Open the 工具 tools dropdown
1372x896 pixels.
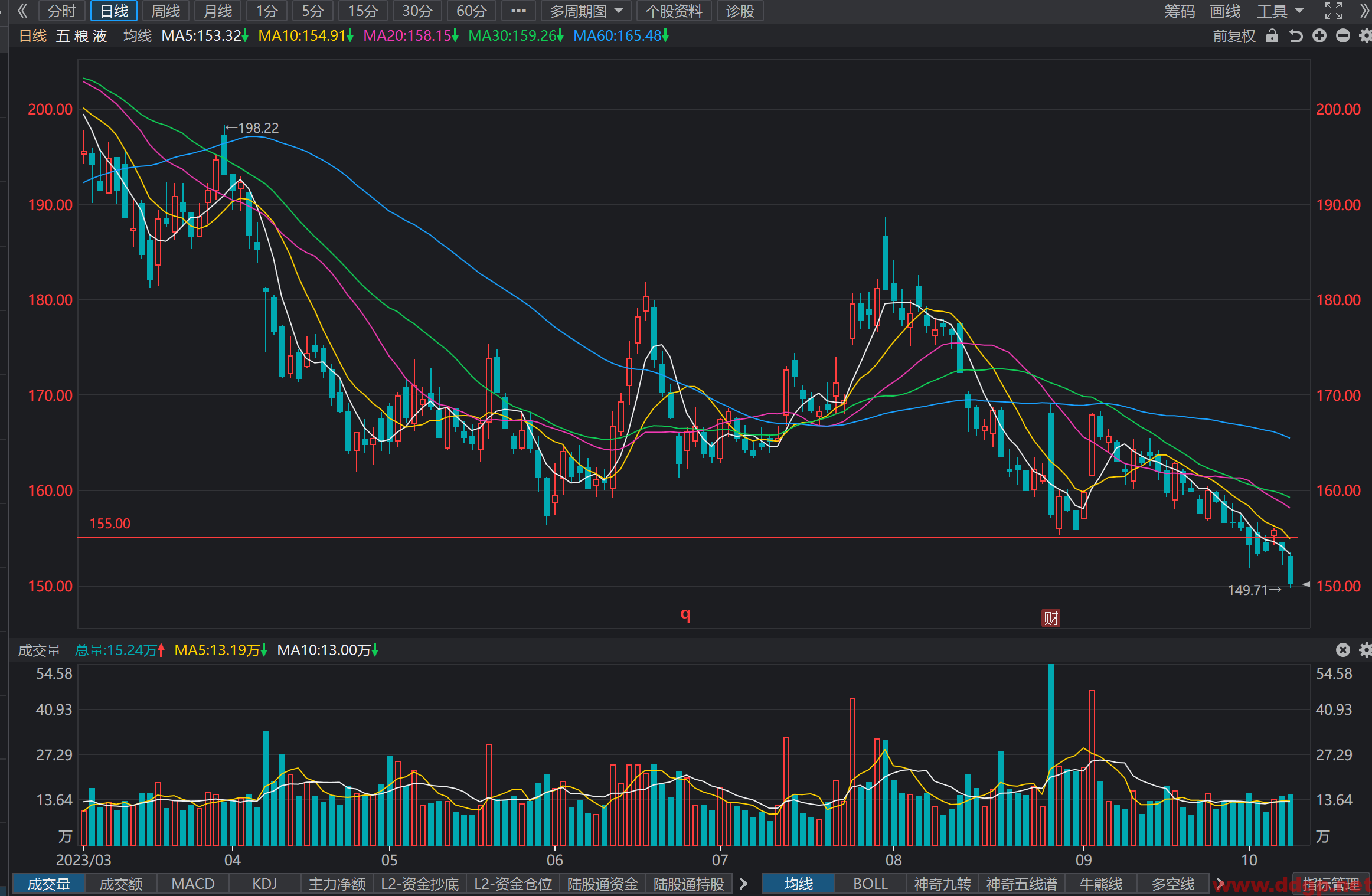point(1280,11)
